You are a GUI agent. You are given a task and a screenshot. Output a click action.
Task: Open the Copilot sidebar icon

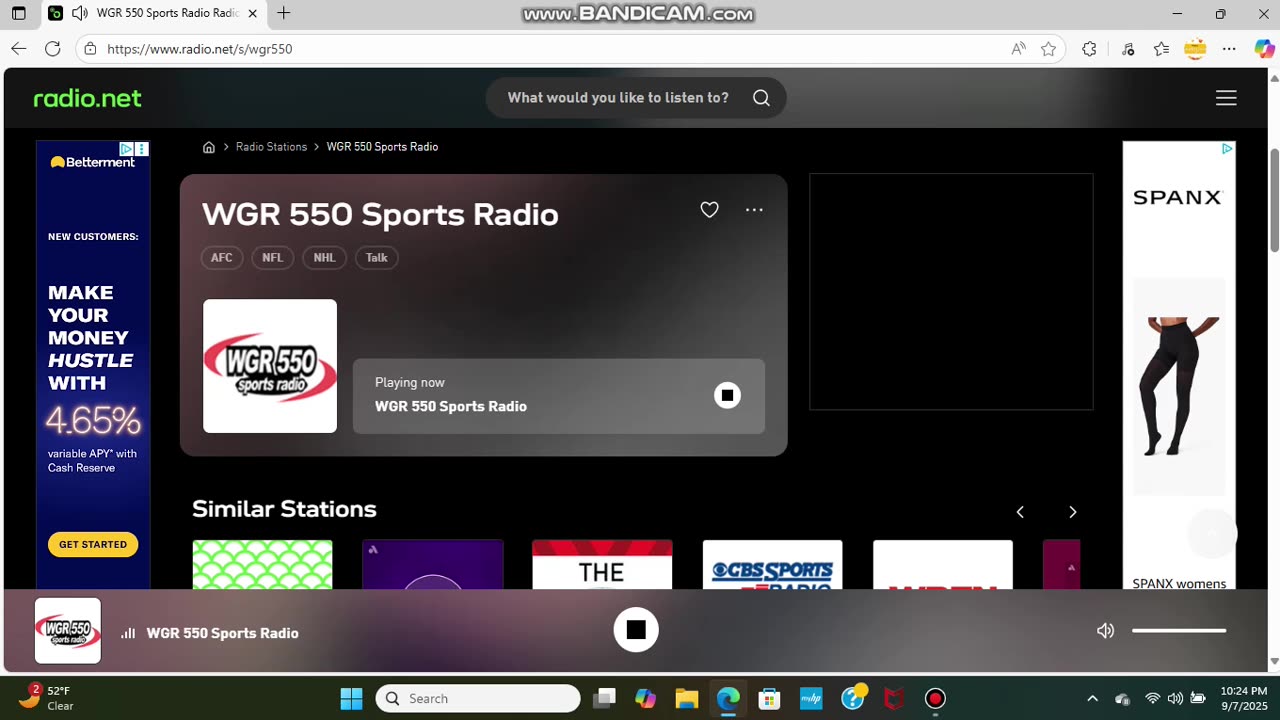point(1264,49)
